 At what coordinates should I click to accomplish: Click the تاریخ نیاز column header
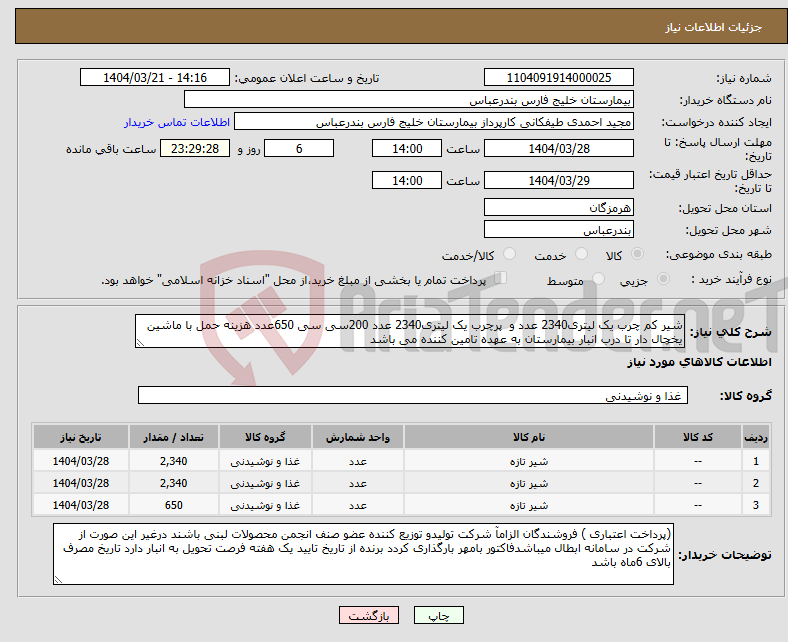(80, 437)
